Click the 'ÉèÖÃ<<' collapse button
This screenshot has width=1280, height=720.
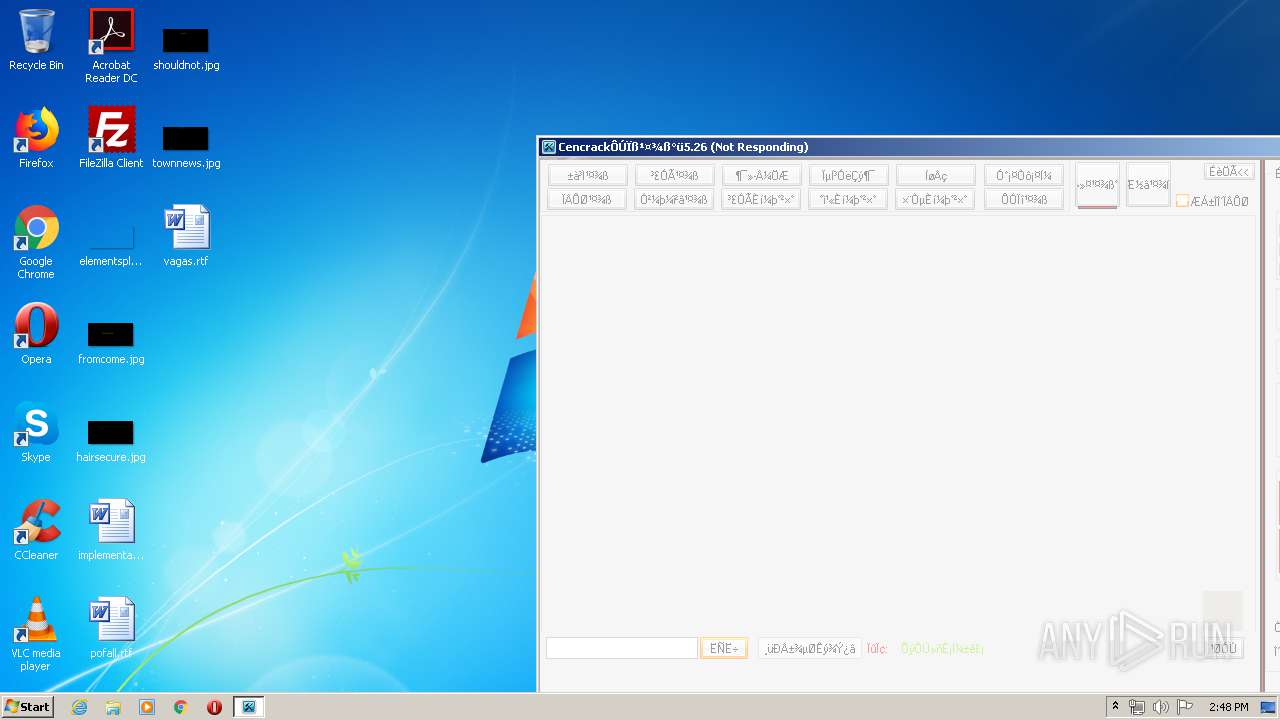1230,172
